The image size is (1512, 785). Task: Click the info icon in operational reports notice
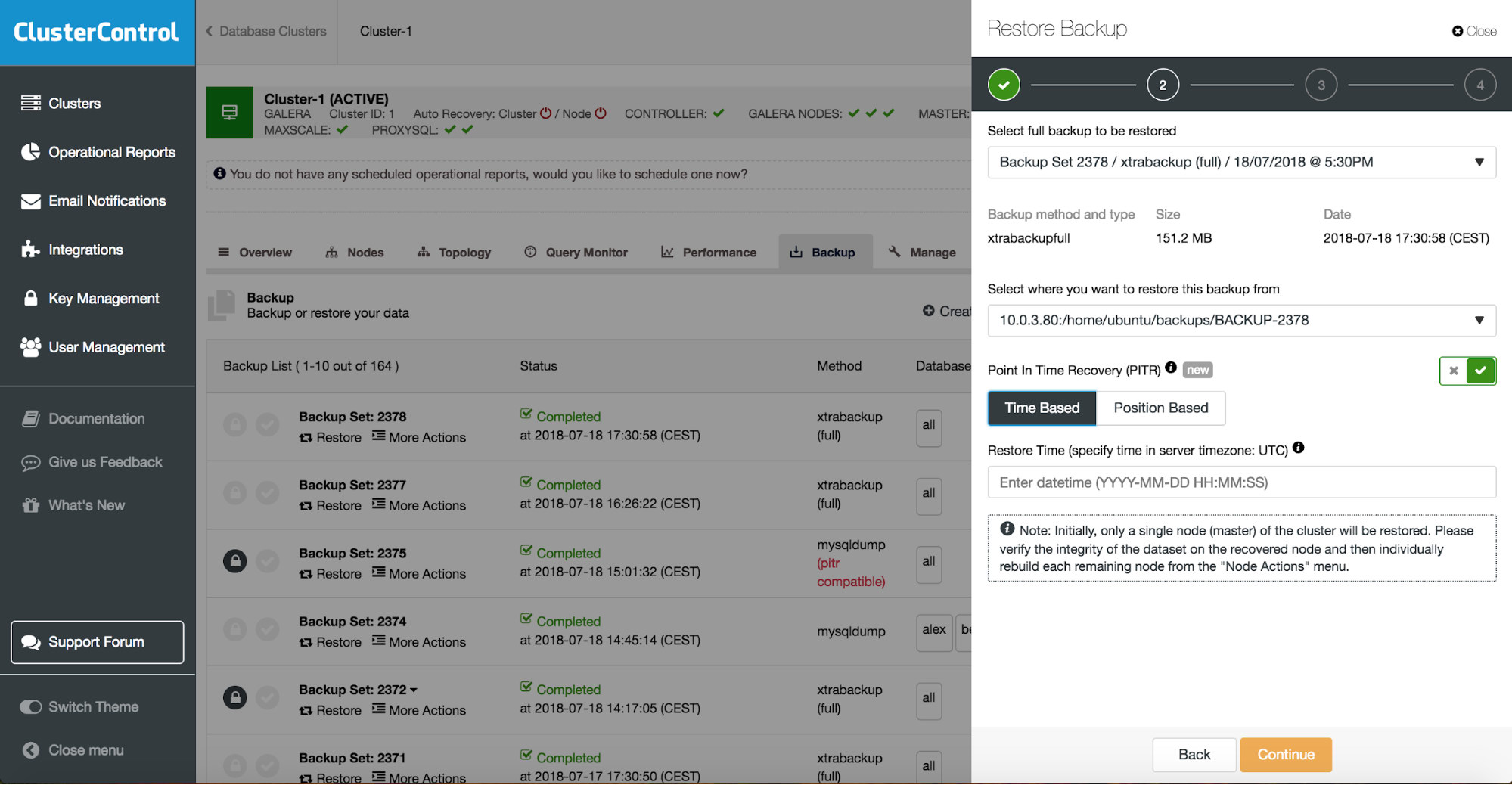[x=219, y=173]
